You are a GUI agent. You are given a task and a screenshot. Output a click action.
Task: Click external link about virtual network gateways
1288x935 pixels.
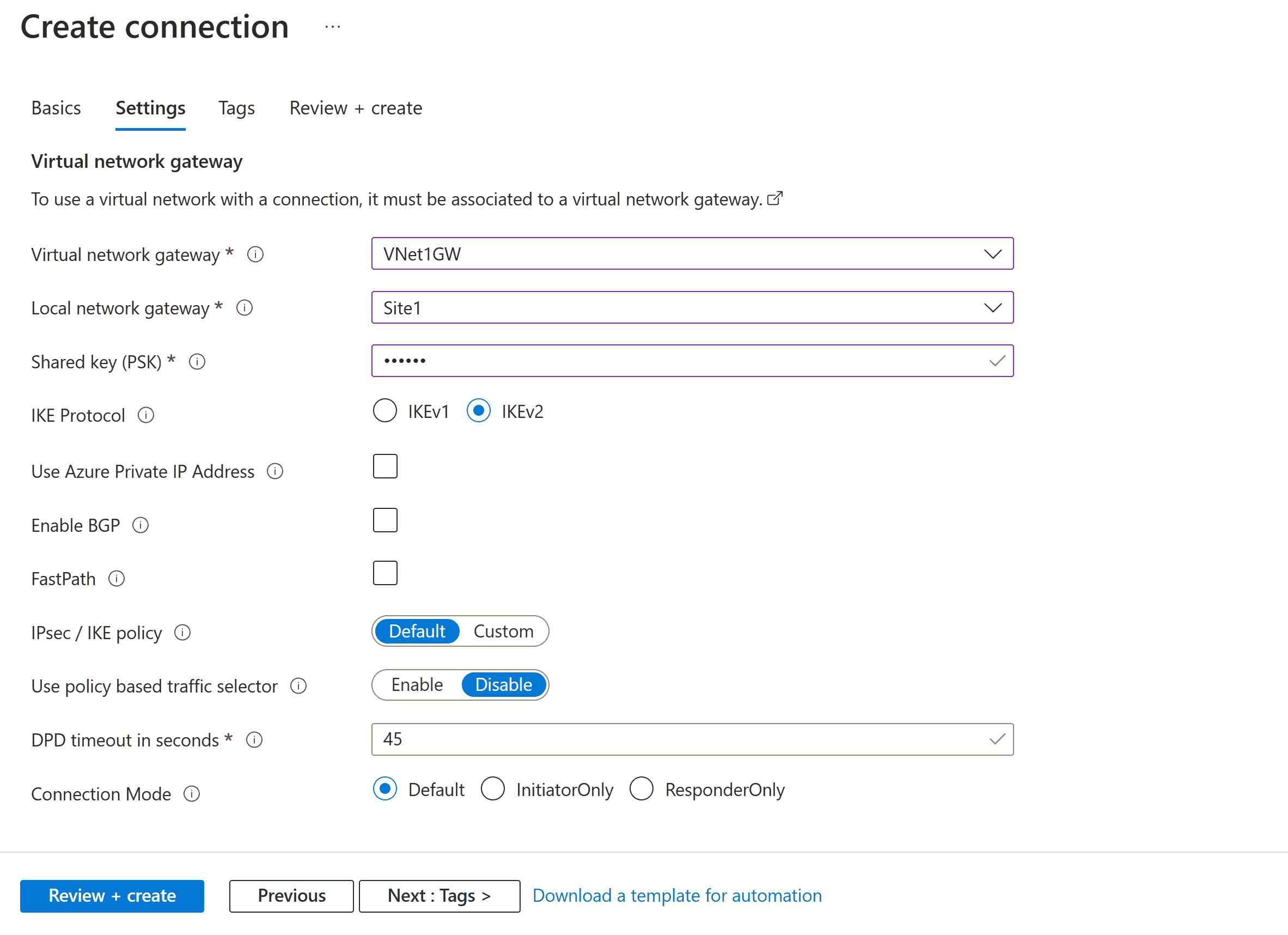(x=775, y=198)
